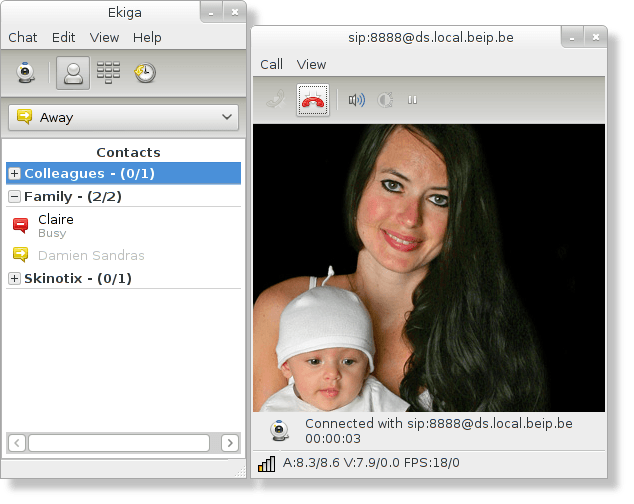Open the dialpad view

(108, 73)
